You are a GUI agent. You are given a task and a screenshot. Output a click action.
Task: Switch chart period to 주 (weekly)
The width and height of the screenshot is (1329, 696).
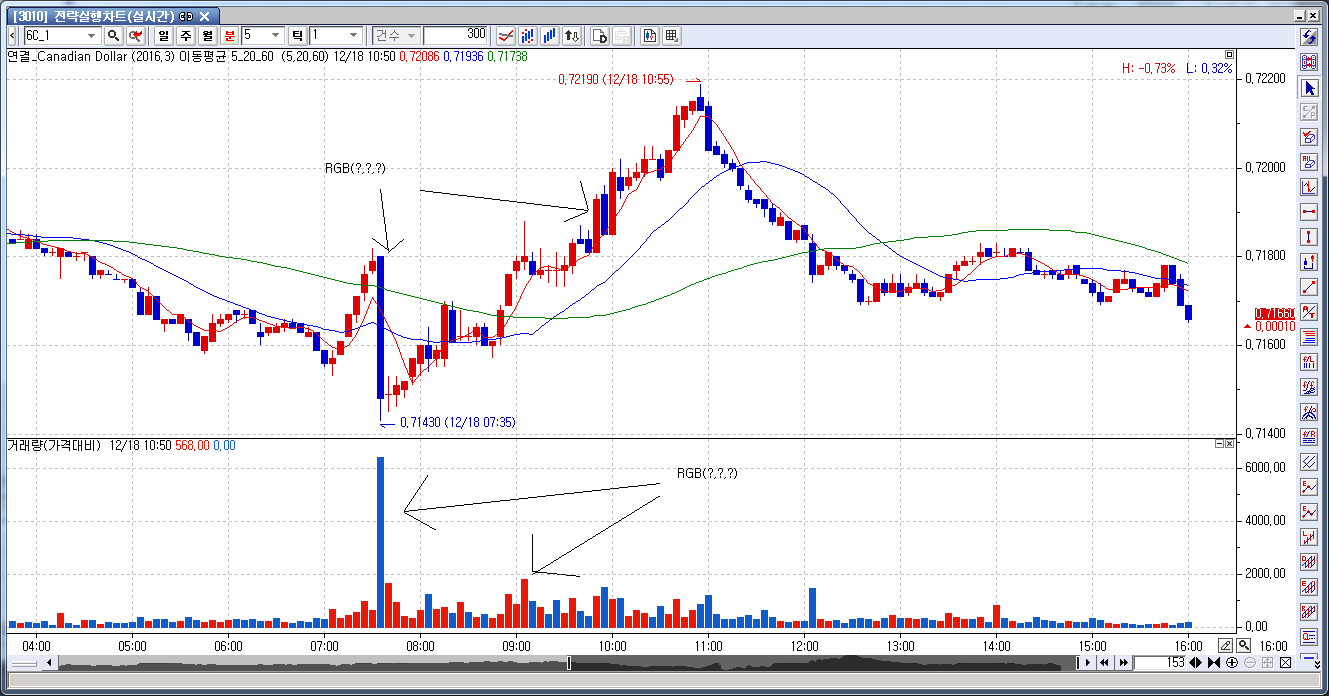click(x=185, y=36)
